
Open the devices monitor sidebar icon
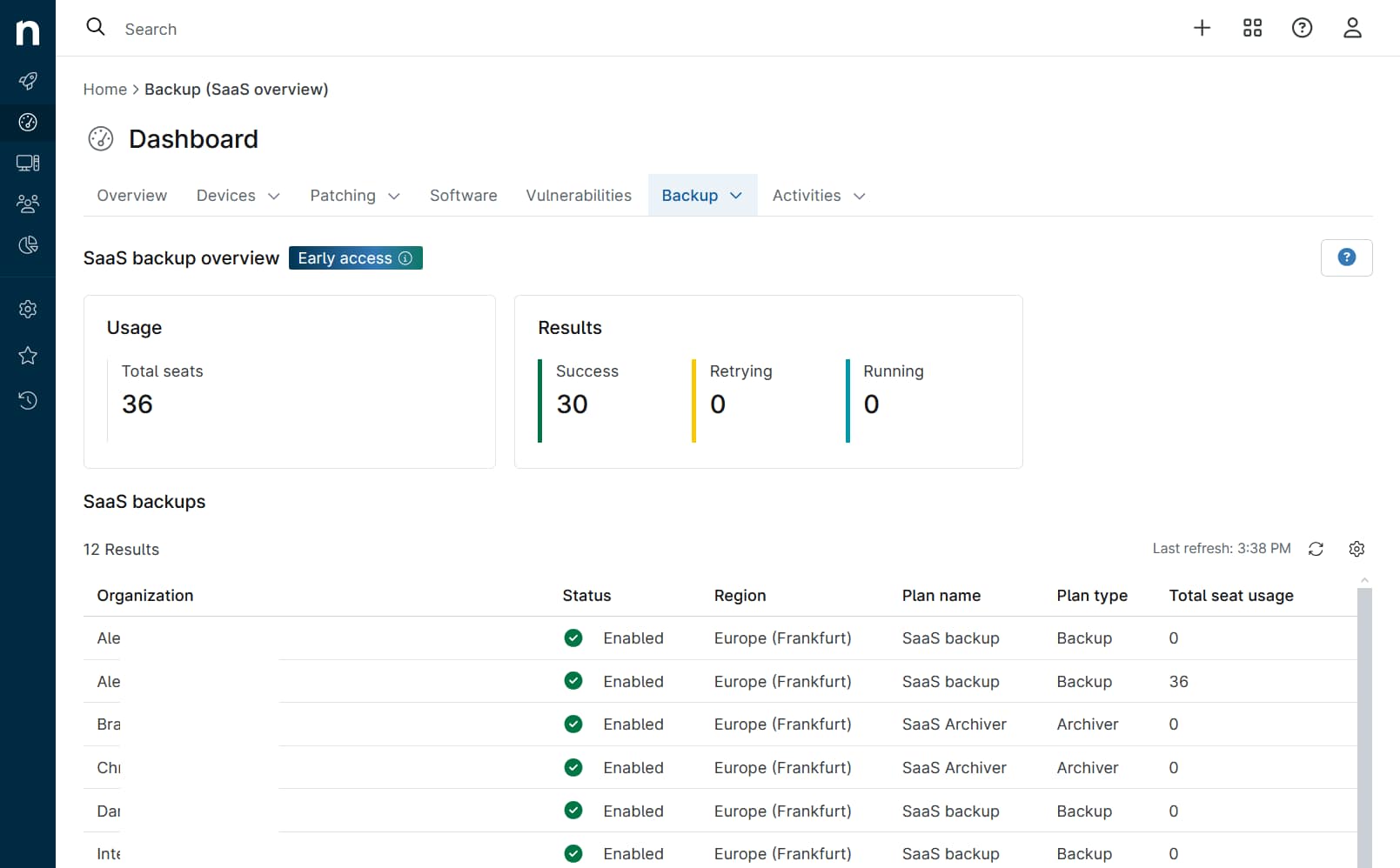pos(28,163)
